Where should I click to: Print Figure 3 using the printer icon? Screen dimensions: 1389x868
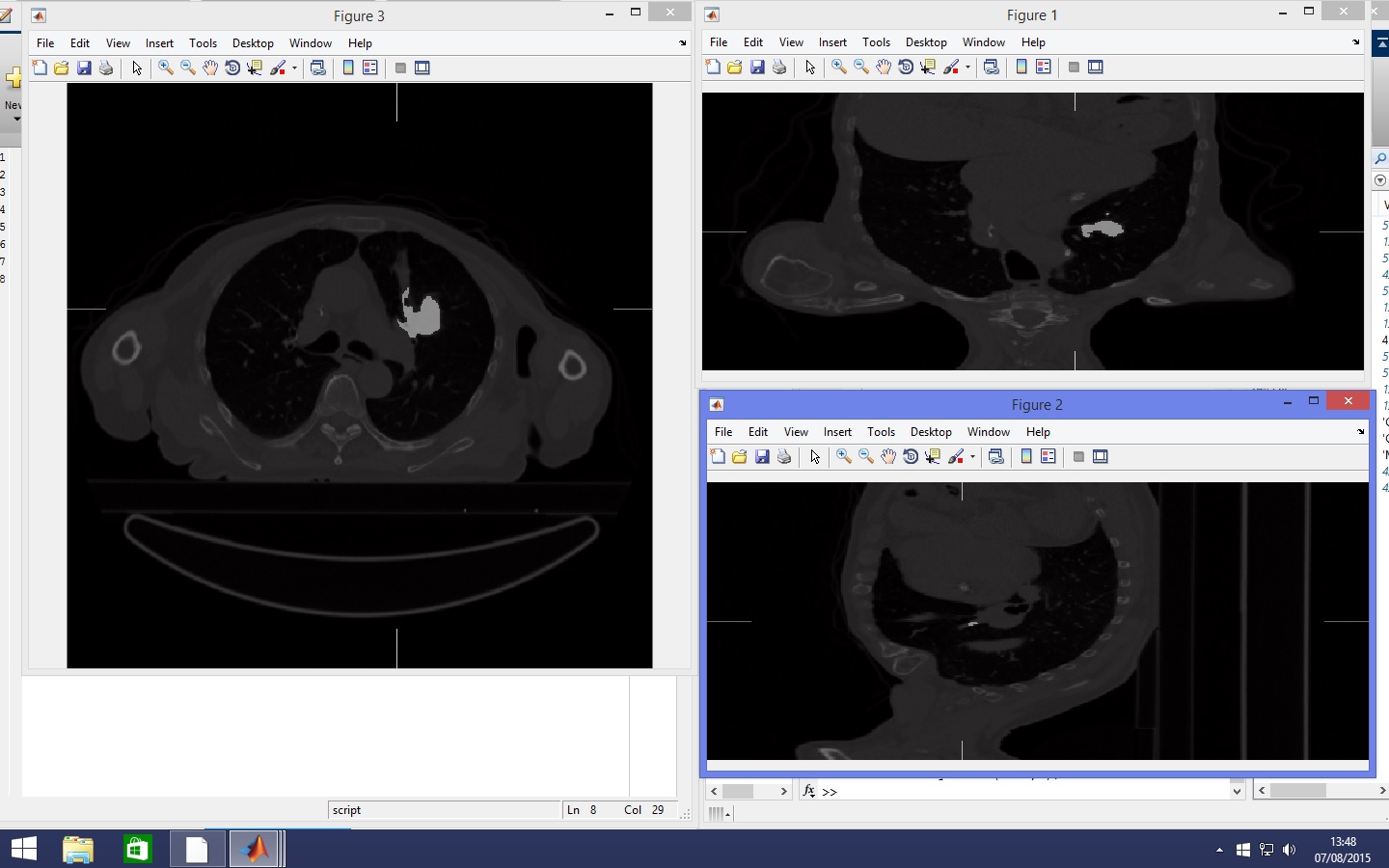coord(106,68)
